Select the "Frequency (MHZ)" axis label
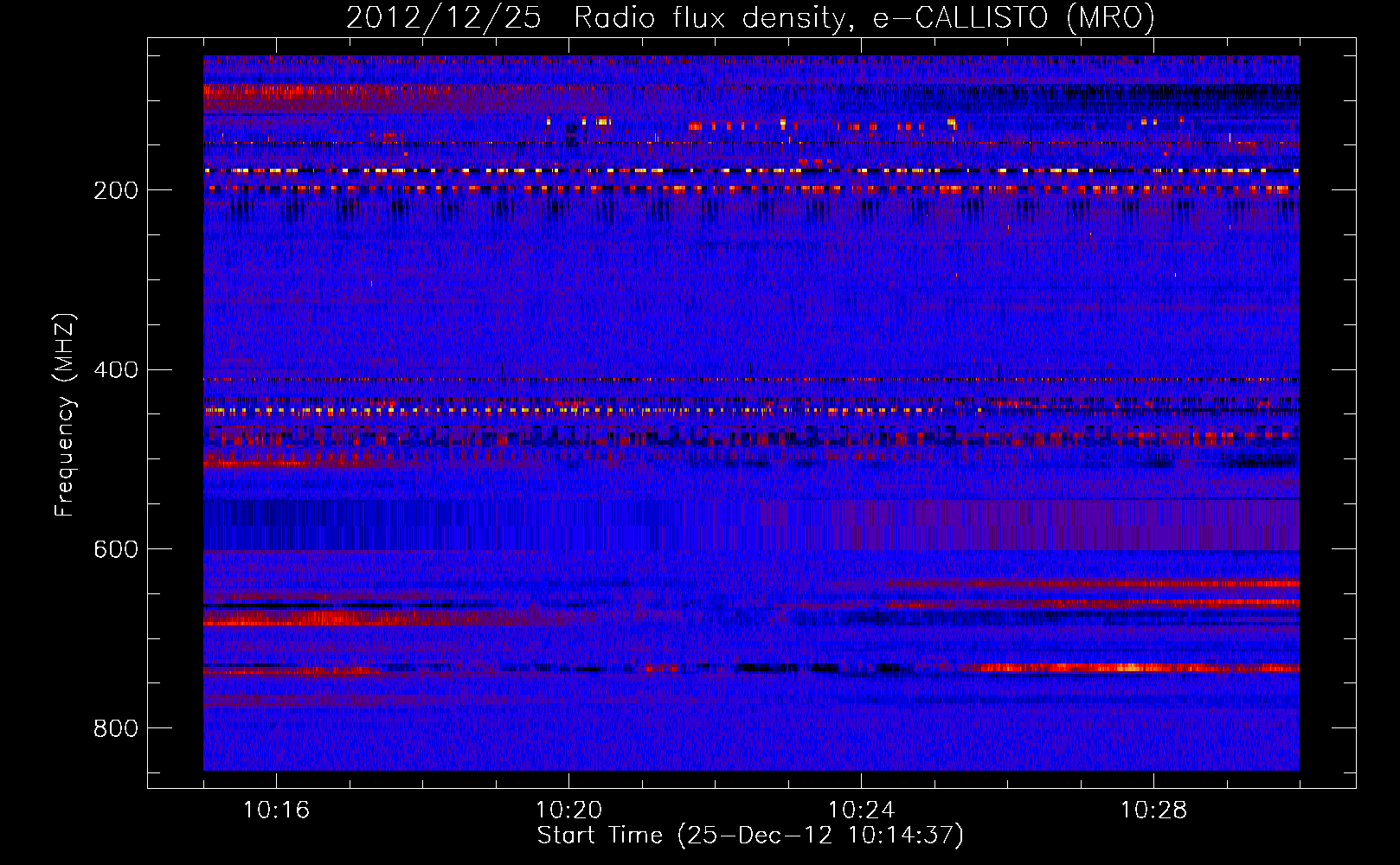Image resolution: width=1400 pixels, height=865 pixels. click(x=65, y=415)
